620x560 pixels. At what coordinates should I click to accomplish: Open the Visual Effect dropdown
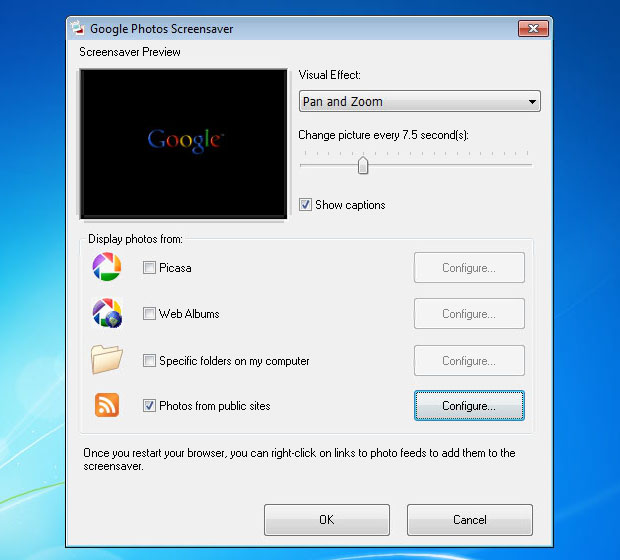point(420,101)
